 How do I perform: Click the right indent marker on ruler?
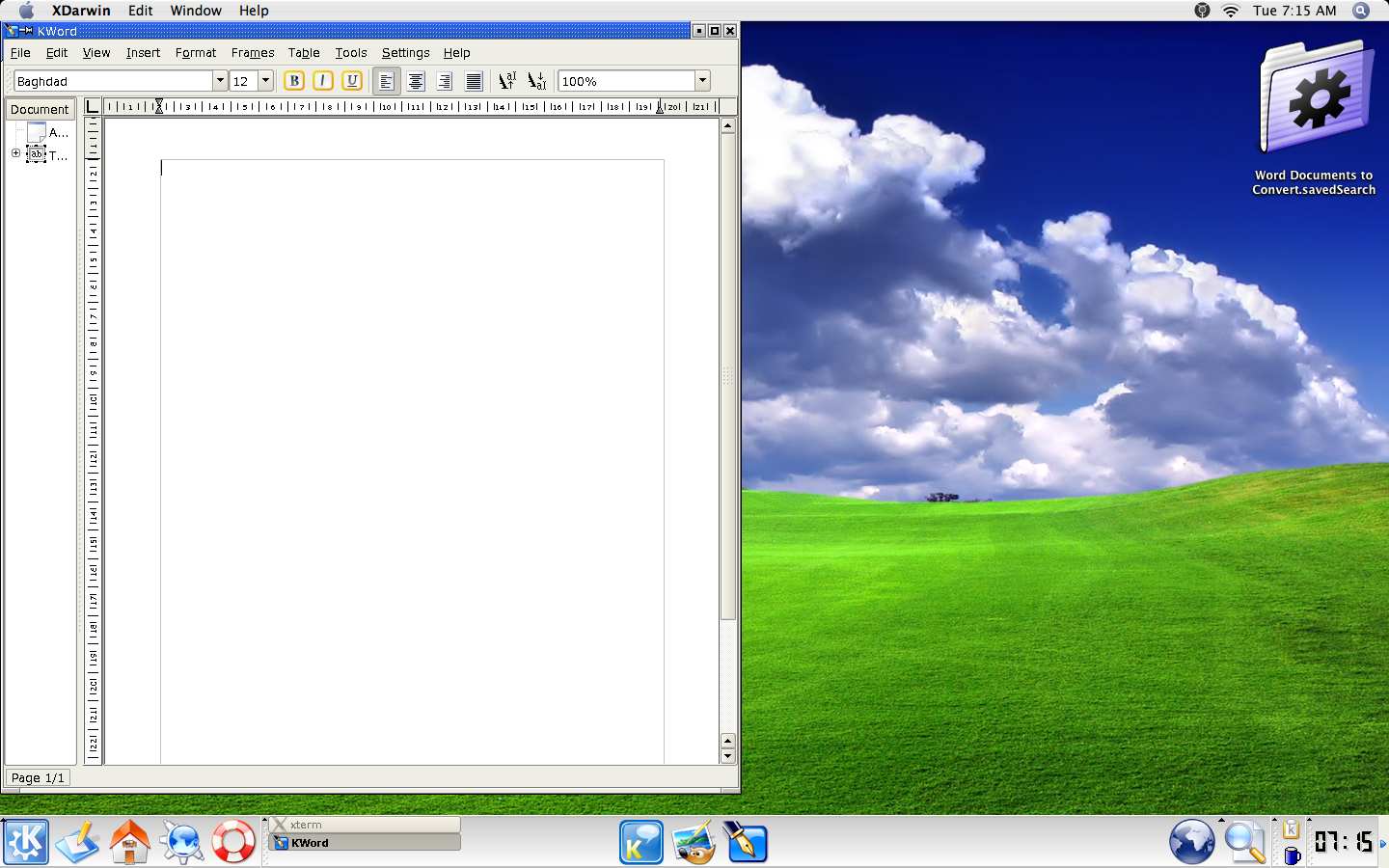[660, 107]
